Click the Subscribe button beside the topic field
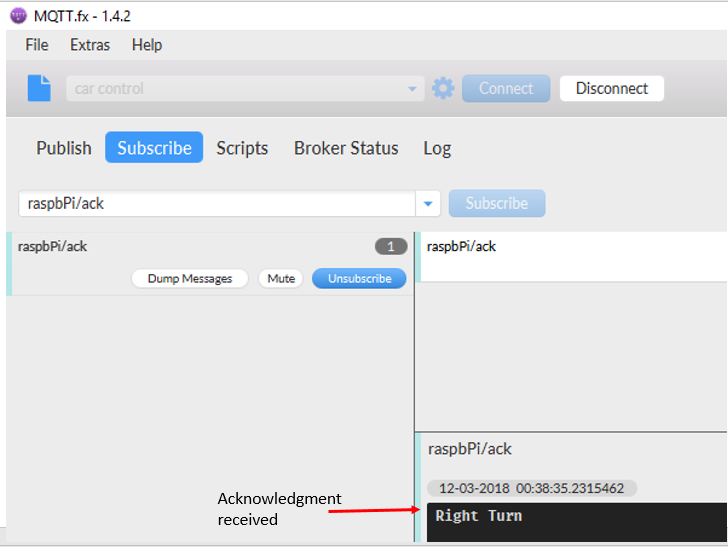The width and height of the screenshot is (728, 547). [497, 203]
